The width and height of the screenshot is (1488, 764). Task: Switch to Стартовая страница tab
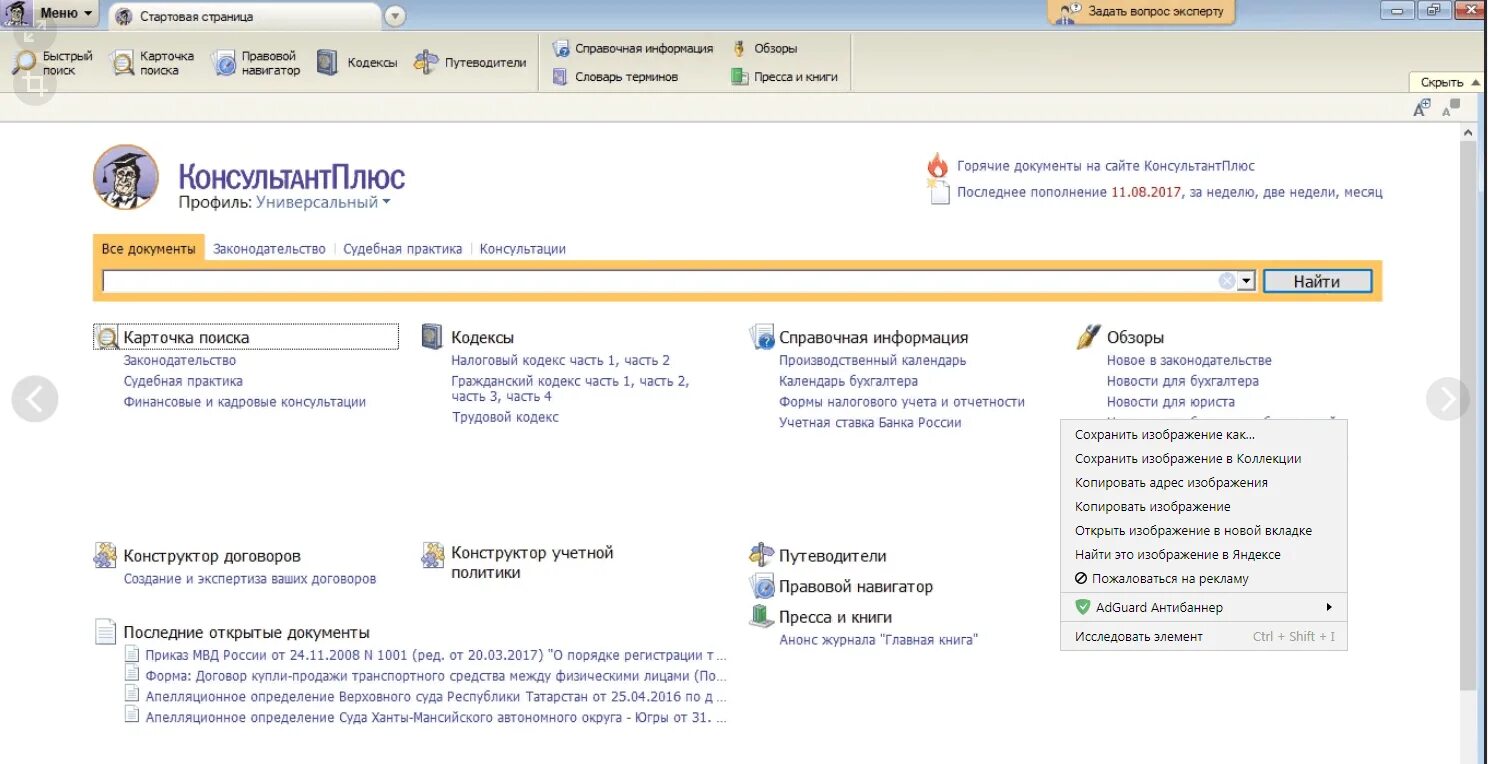click(243, 16)
